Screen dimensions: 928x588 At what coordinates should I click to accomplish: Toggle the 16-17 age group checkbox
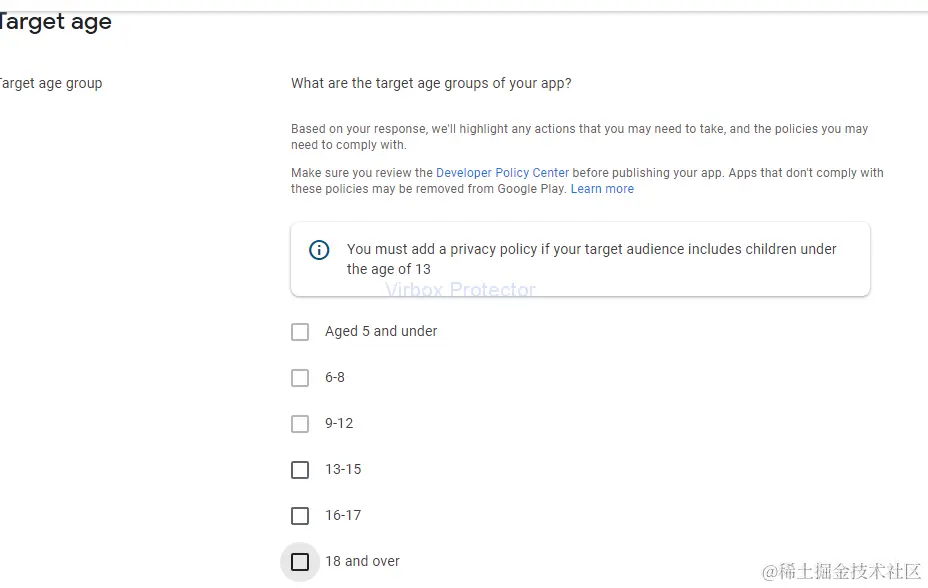(x=300, y=516)
